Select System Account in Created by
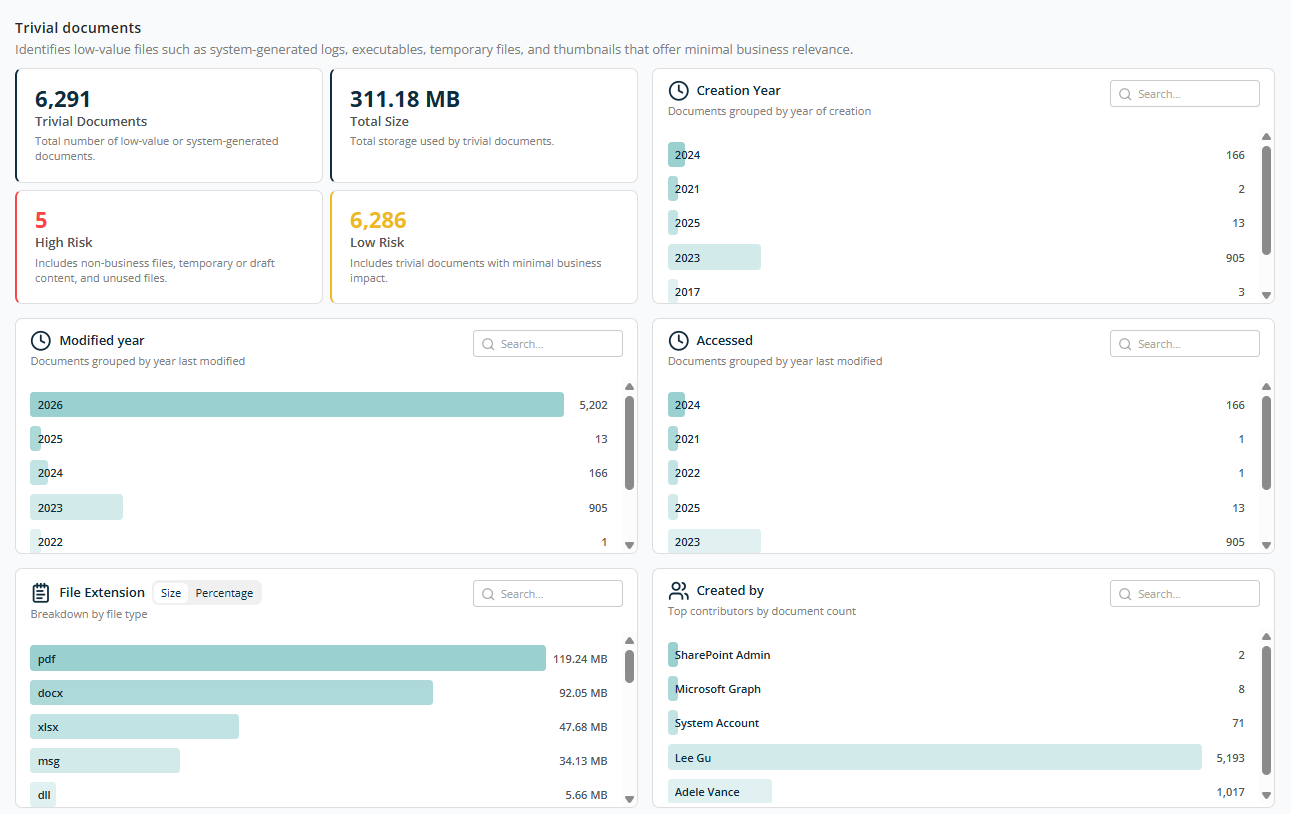 coord(956,723)
